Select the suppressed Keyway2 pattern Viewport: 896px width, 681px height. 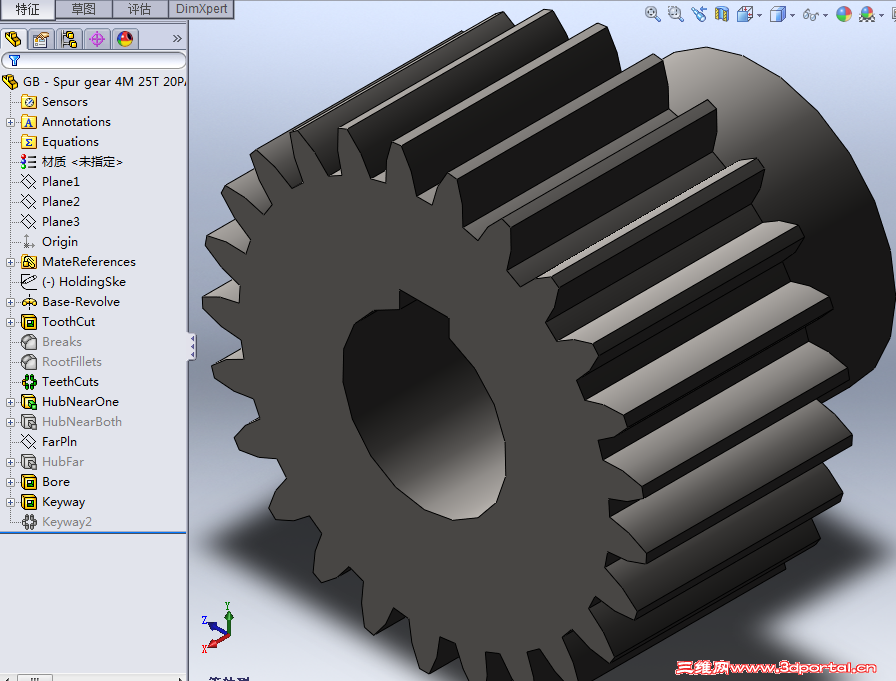coord(57,522)
